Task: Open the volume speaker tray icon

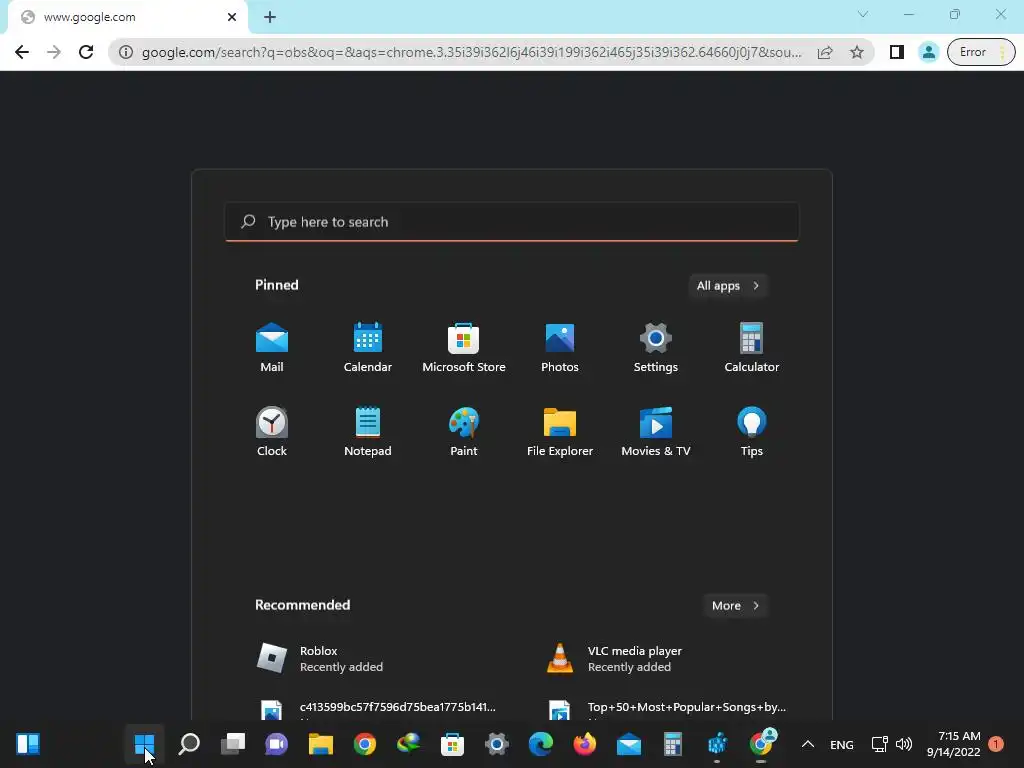Action: pyautogui.click(x=904, y=744)
